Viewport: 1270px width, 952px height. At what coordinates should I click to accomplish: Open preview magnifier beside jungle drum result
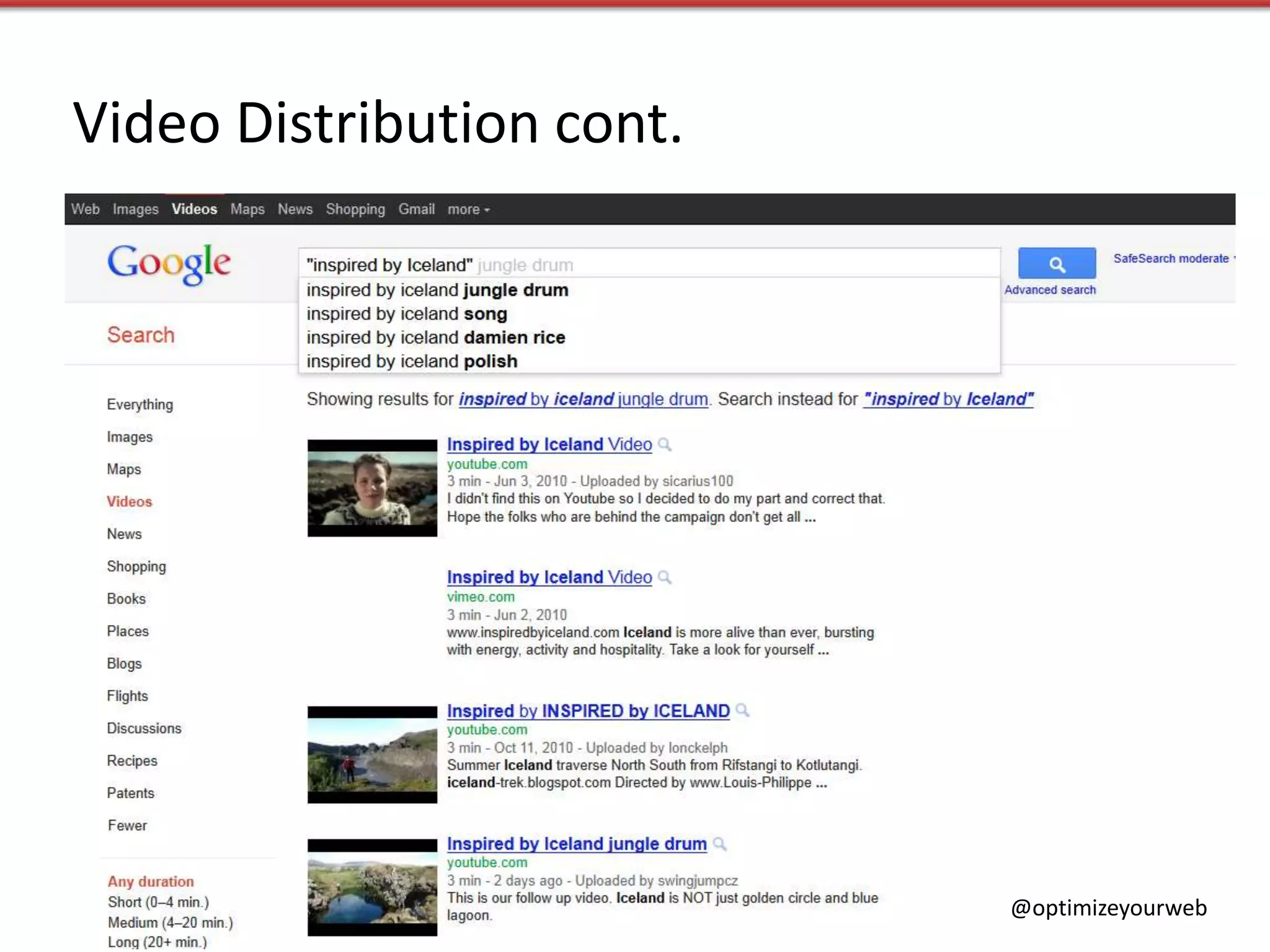coord(719,844)
